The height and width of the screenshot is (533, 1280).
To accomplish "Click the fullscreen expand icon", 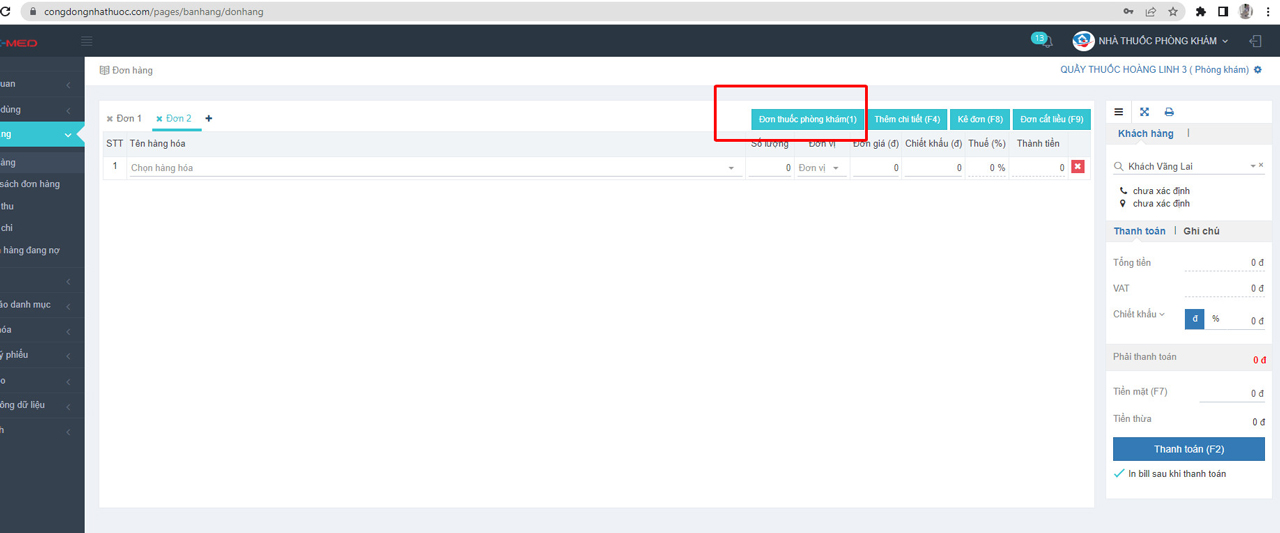I will pos(1144,112).
